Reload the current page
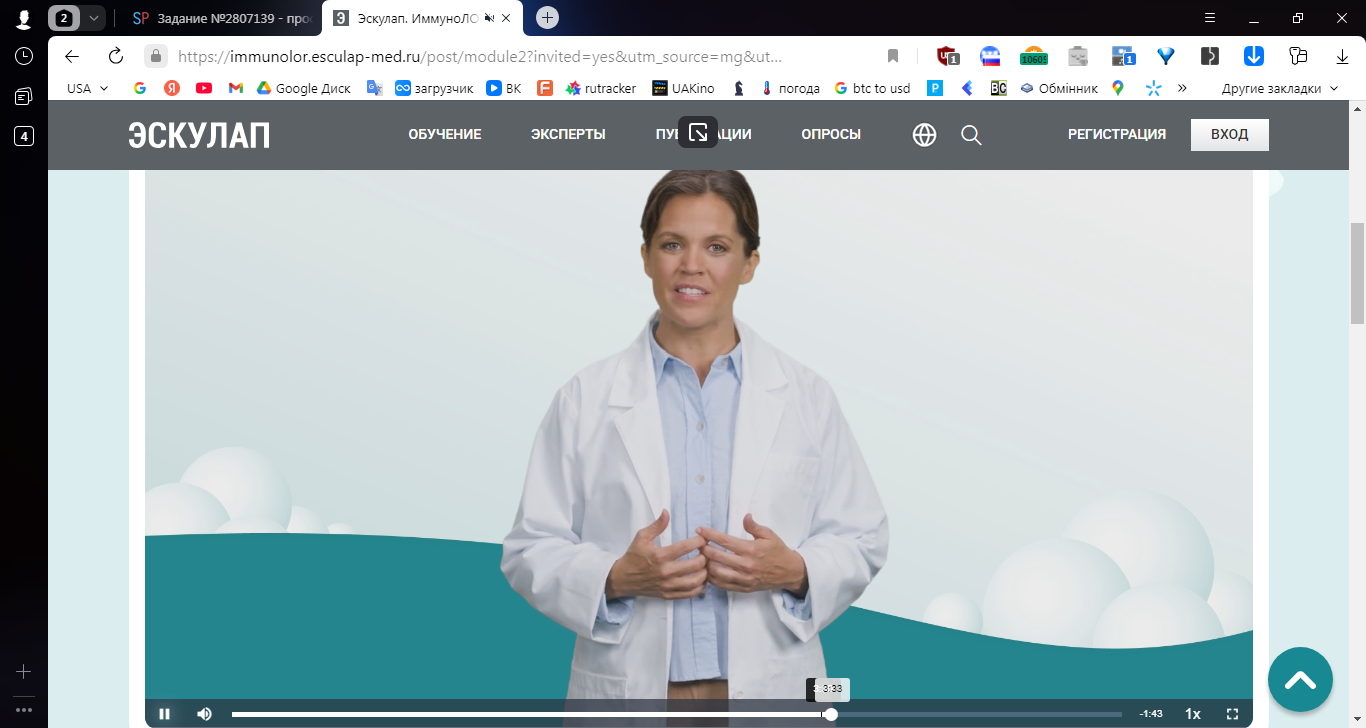The height and width of the screenshot is (728, 1366). [x=116, y=56]
